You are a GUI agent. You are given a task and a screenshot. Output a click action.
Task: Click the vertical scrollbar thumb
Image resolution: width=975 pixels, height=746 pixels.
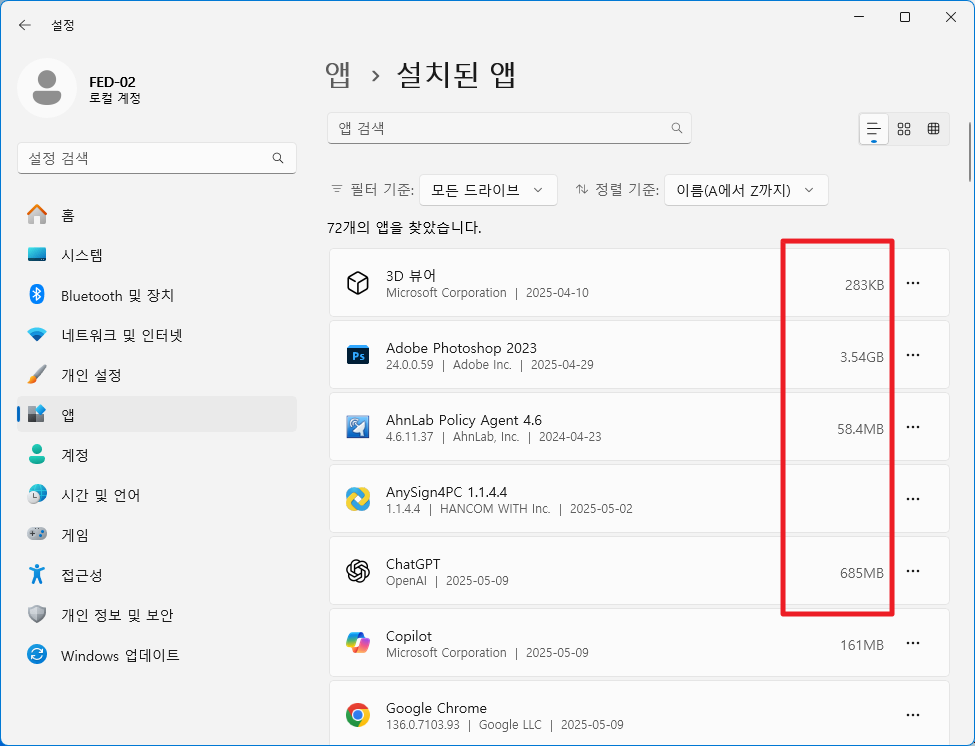coord(970,152)
